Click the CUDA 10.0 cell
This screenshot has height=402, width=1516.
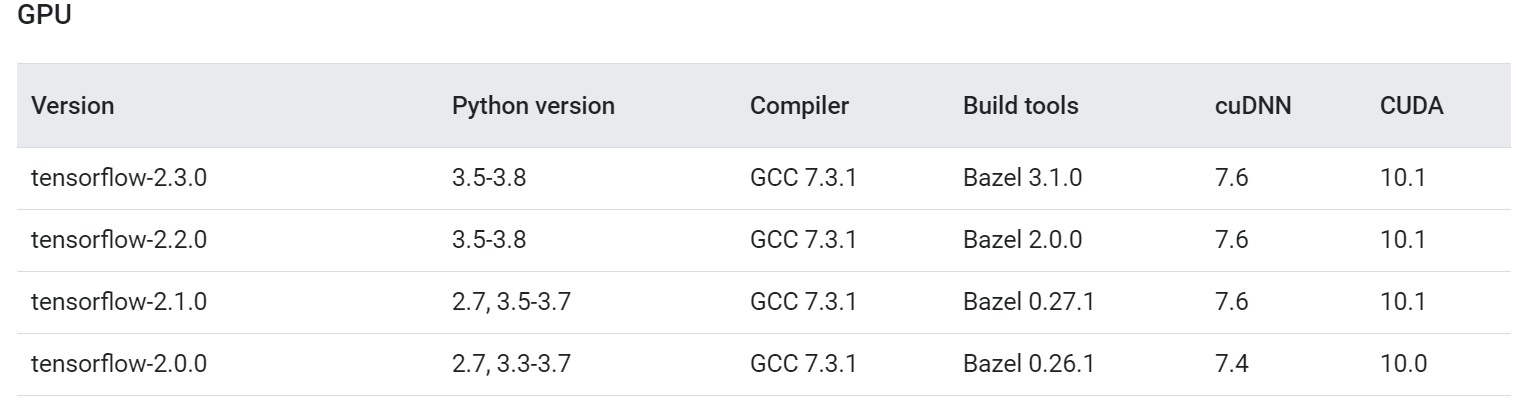[x=1402, y=364]
